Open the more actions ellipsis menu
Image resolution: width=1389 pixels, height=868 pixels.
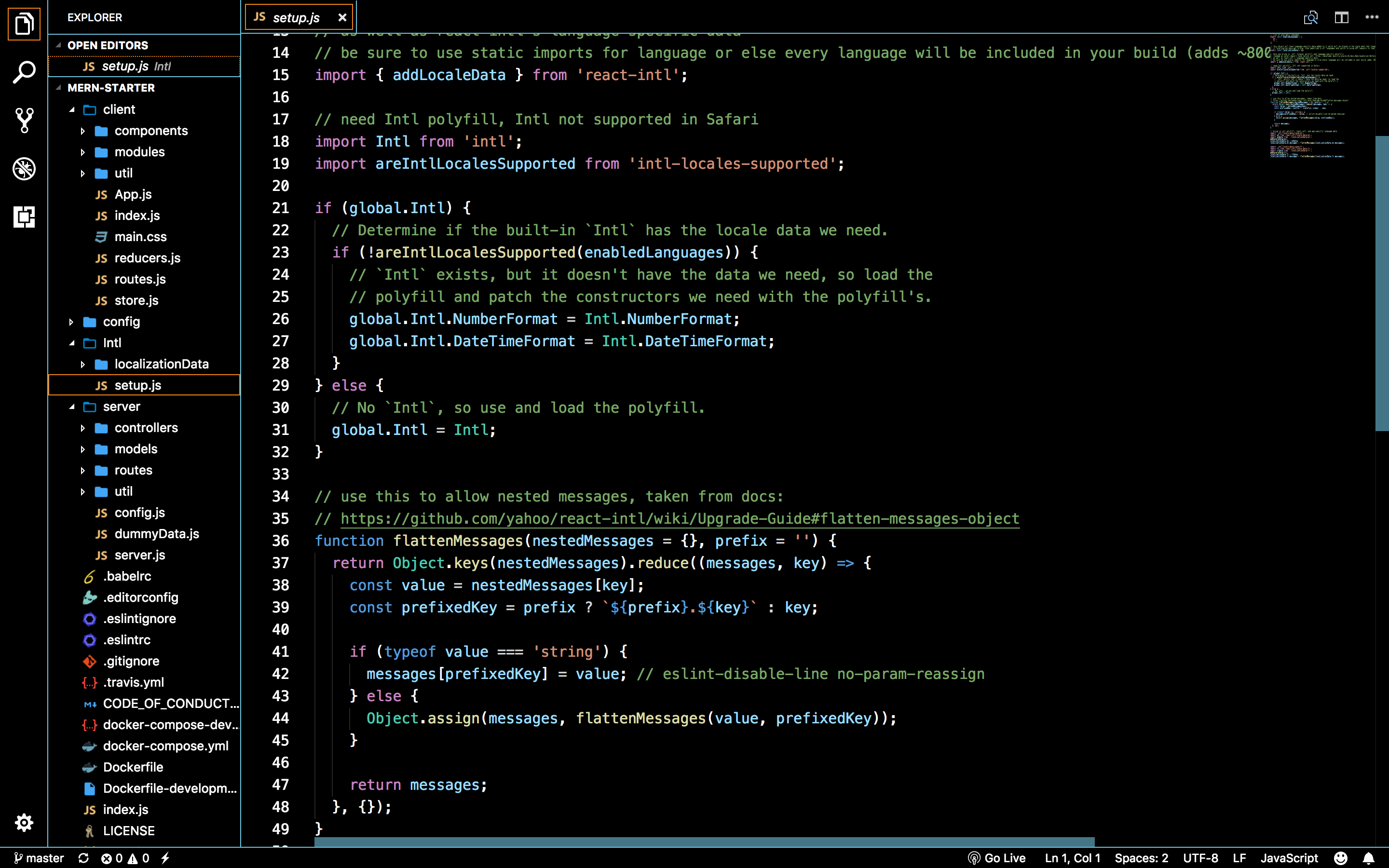[x=1372, y=17]
